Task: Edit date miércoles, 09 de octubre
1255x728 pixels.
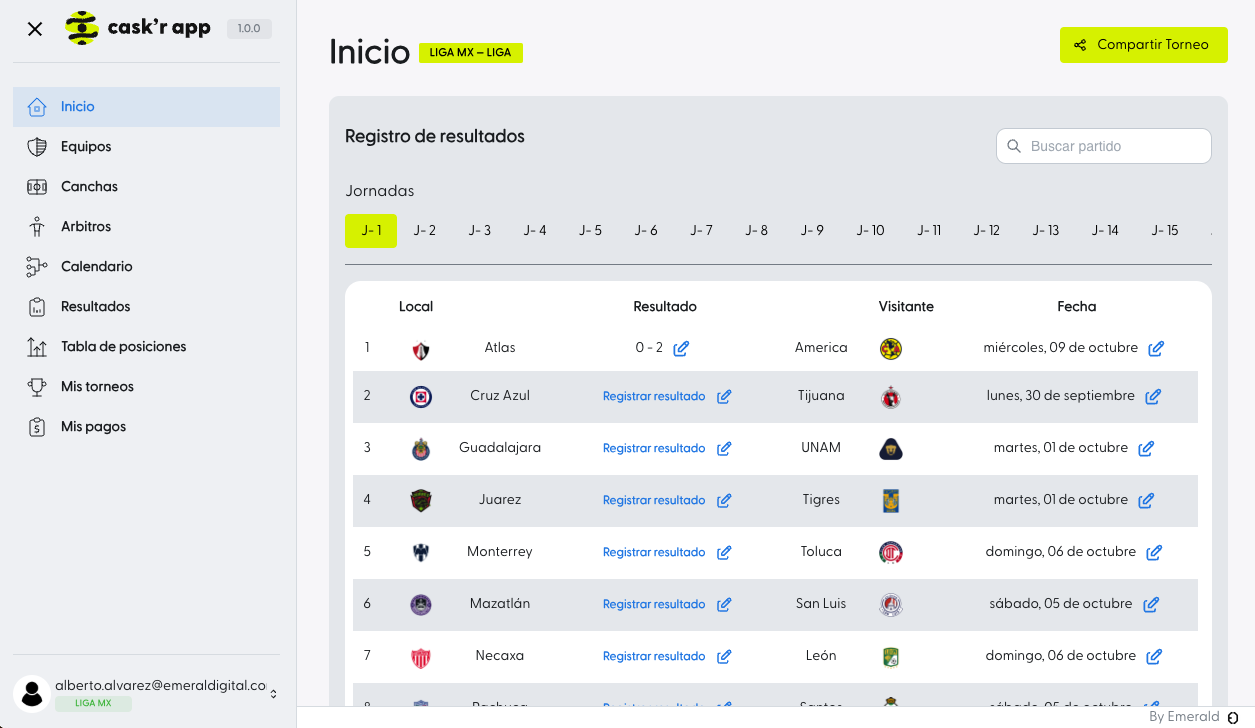Action: [1156, 349]
